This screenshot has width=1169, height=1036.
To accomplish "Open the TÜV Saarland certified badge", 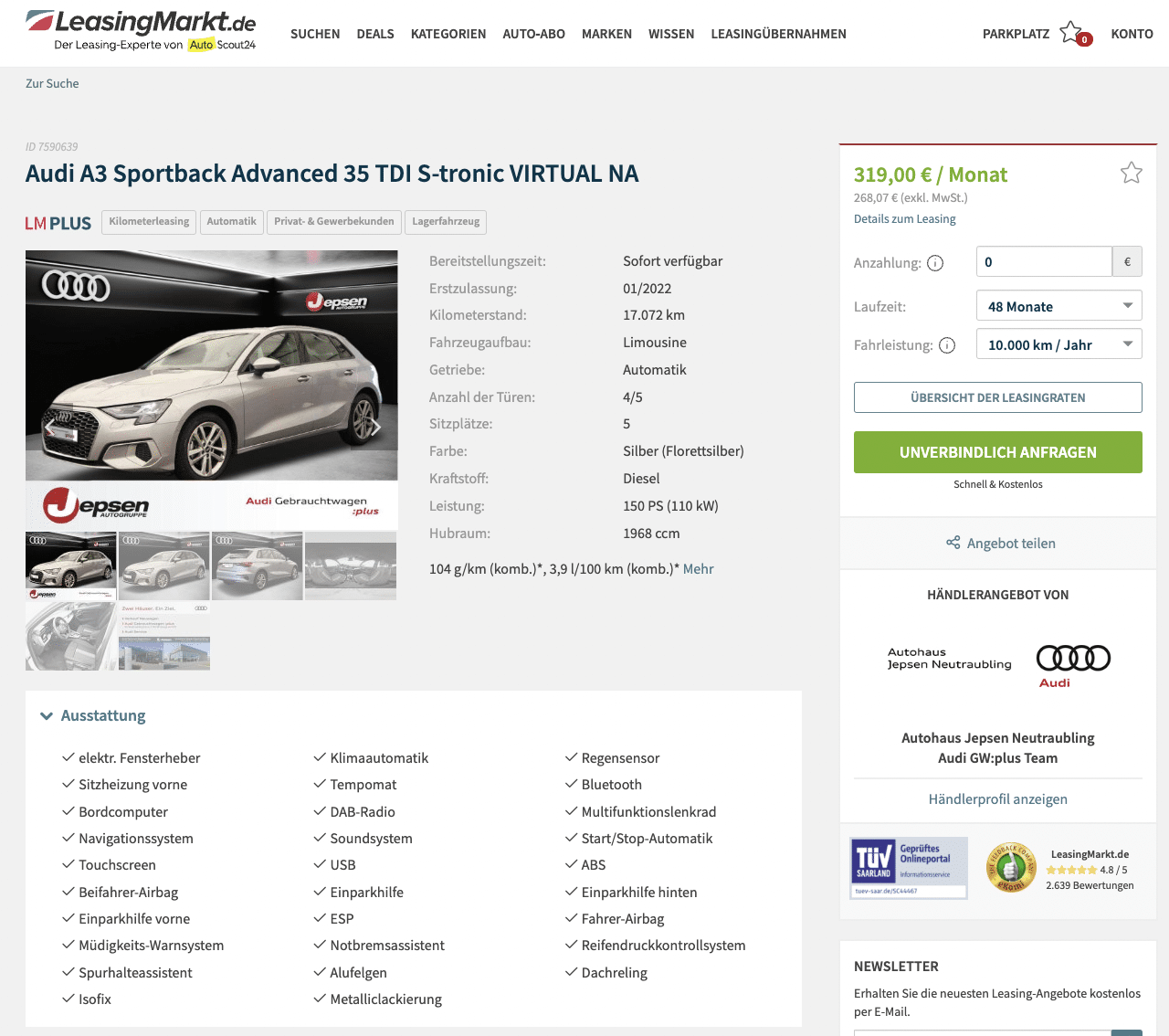I will 909,868.
